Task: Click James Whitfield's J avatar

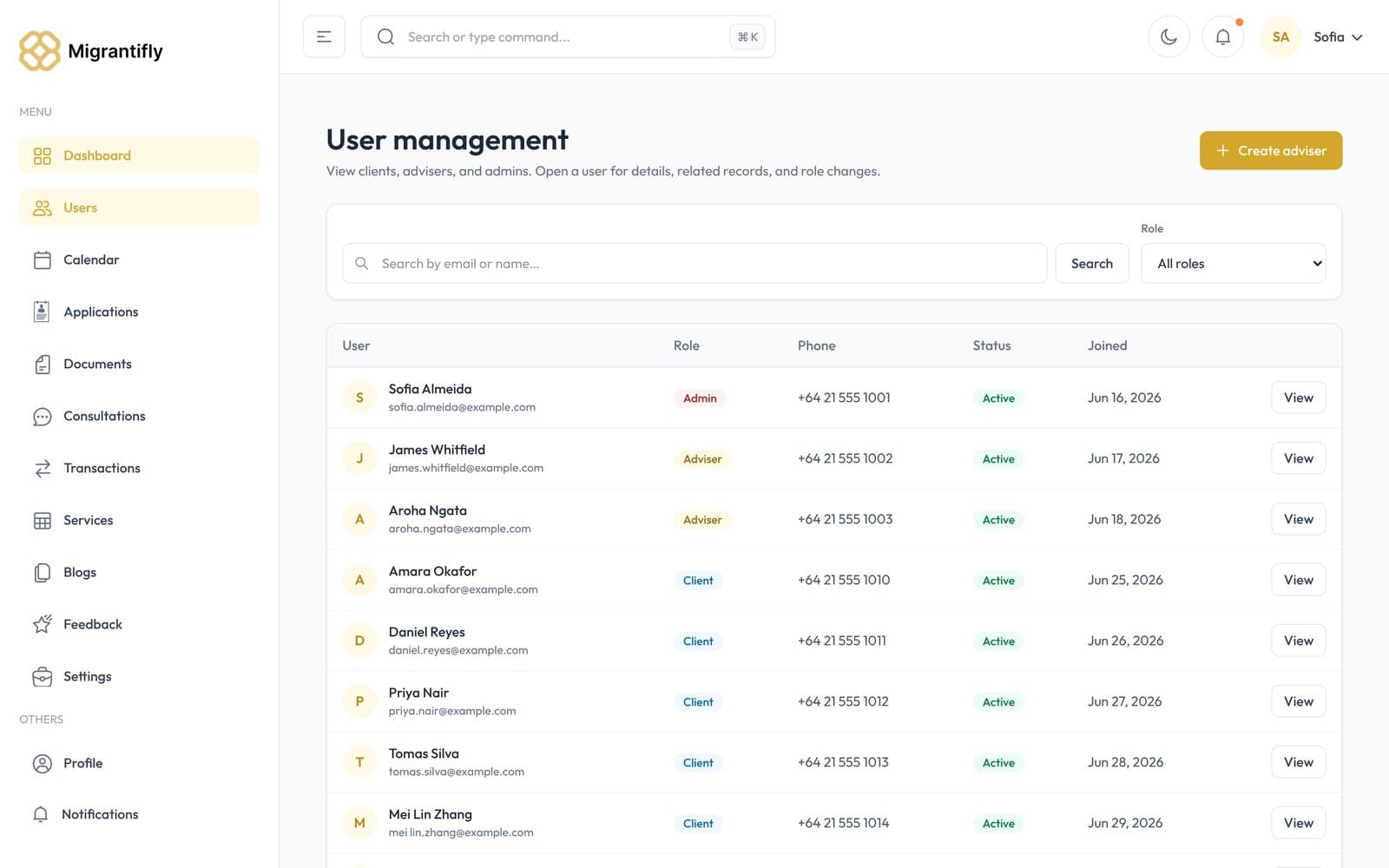Action: point(359,458)
